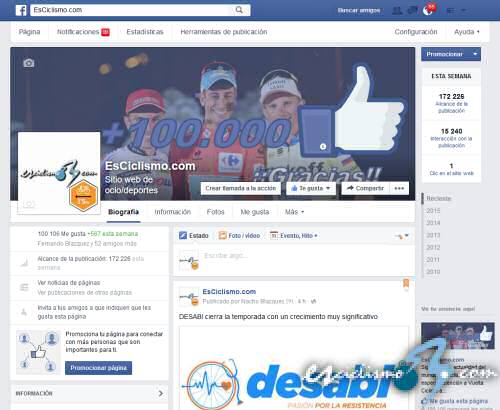Click the Facebook logo icon

click(x=21, y=10)
